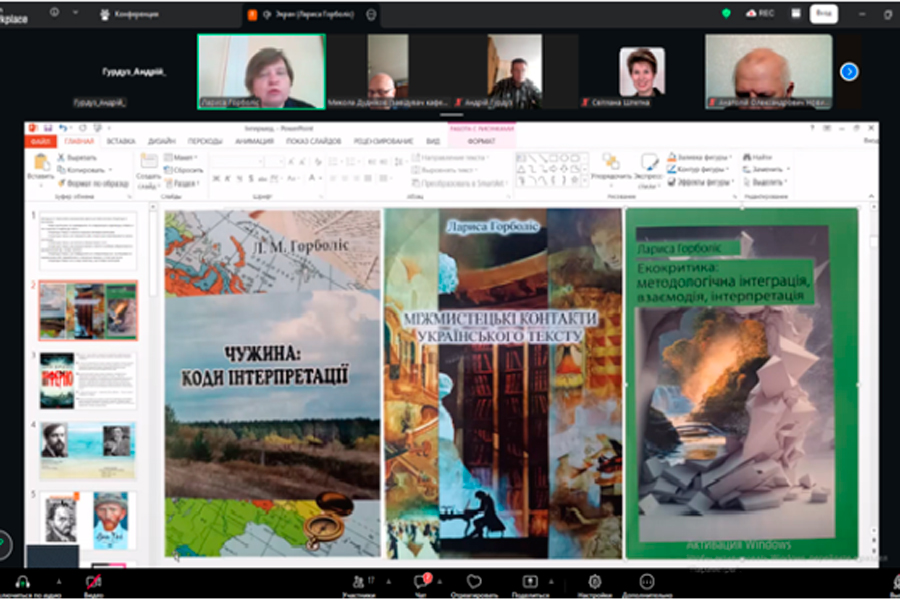Click the PowerPoint Save icon

pos(48,128)
